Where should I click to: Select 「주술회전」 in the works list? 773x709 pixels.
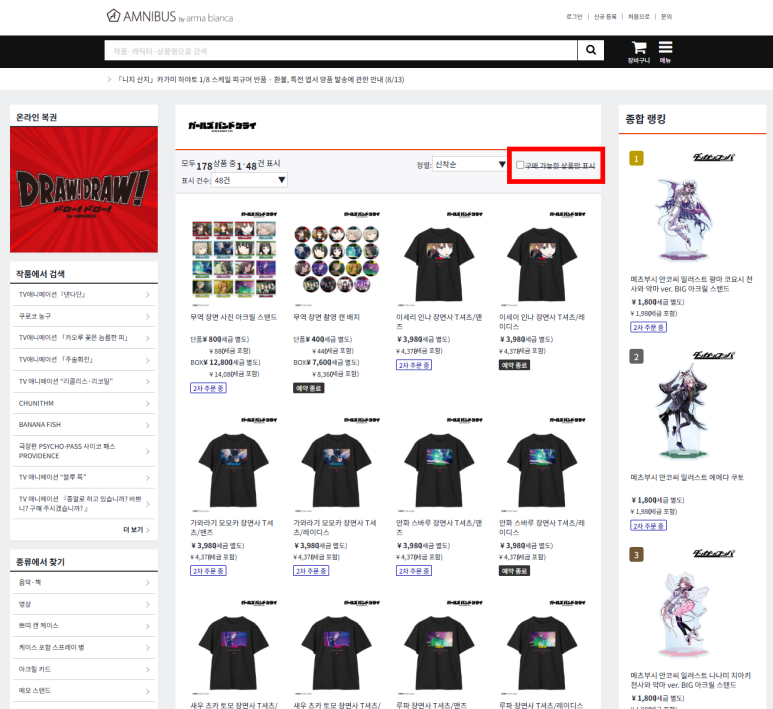[x=84, y=360]
